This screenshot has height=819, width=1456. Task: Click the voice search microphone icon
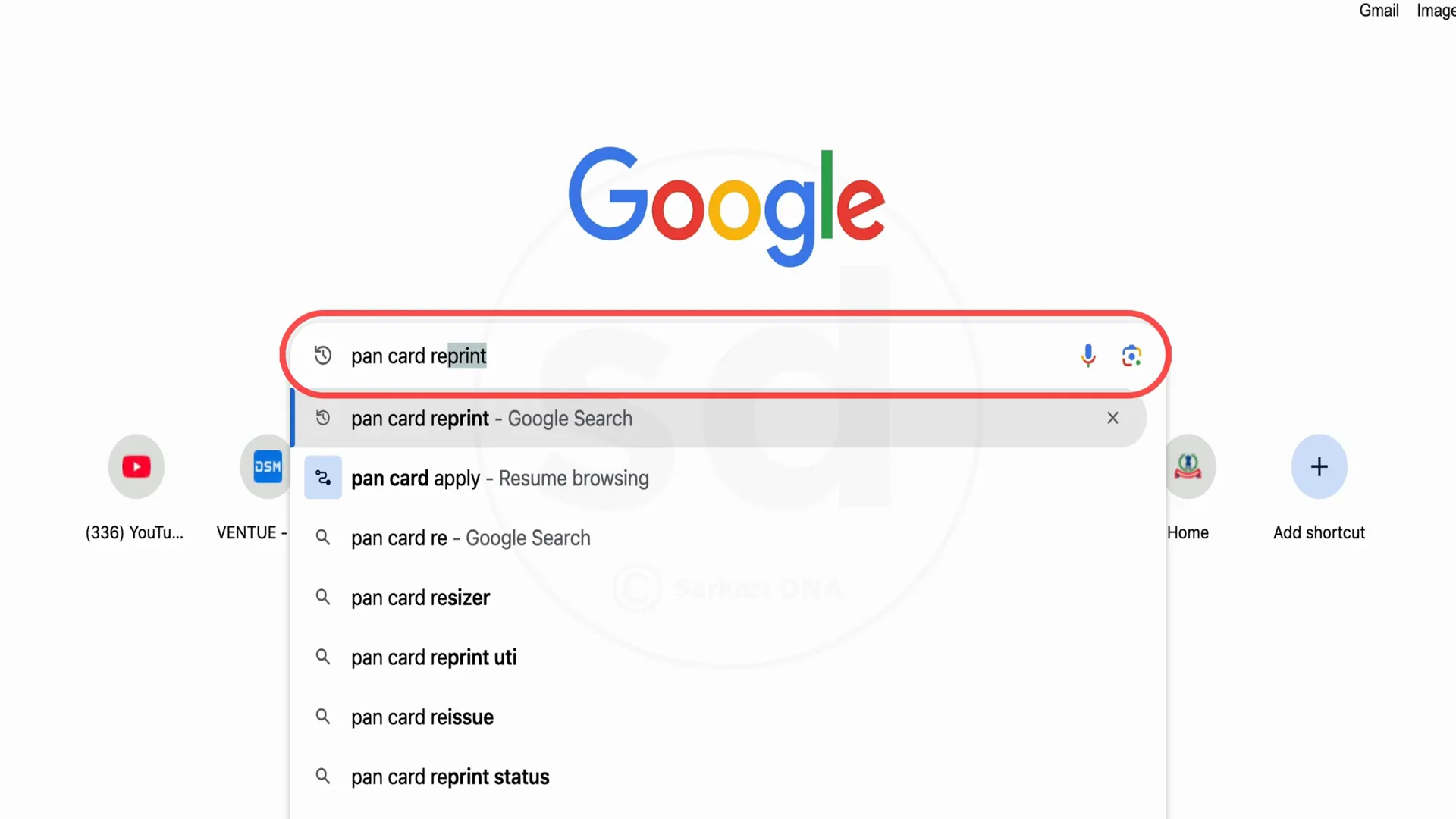click(1088, 355)
